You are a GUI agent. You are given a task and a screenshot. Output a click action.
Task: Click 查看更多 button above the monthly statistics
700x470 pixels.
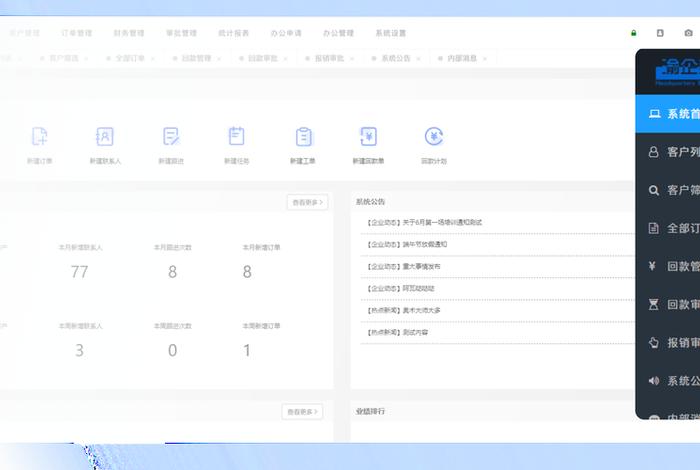pos(308,202)
